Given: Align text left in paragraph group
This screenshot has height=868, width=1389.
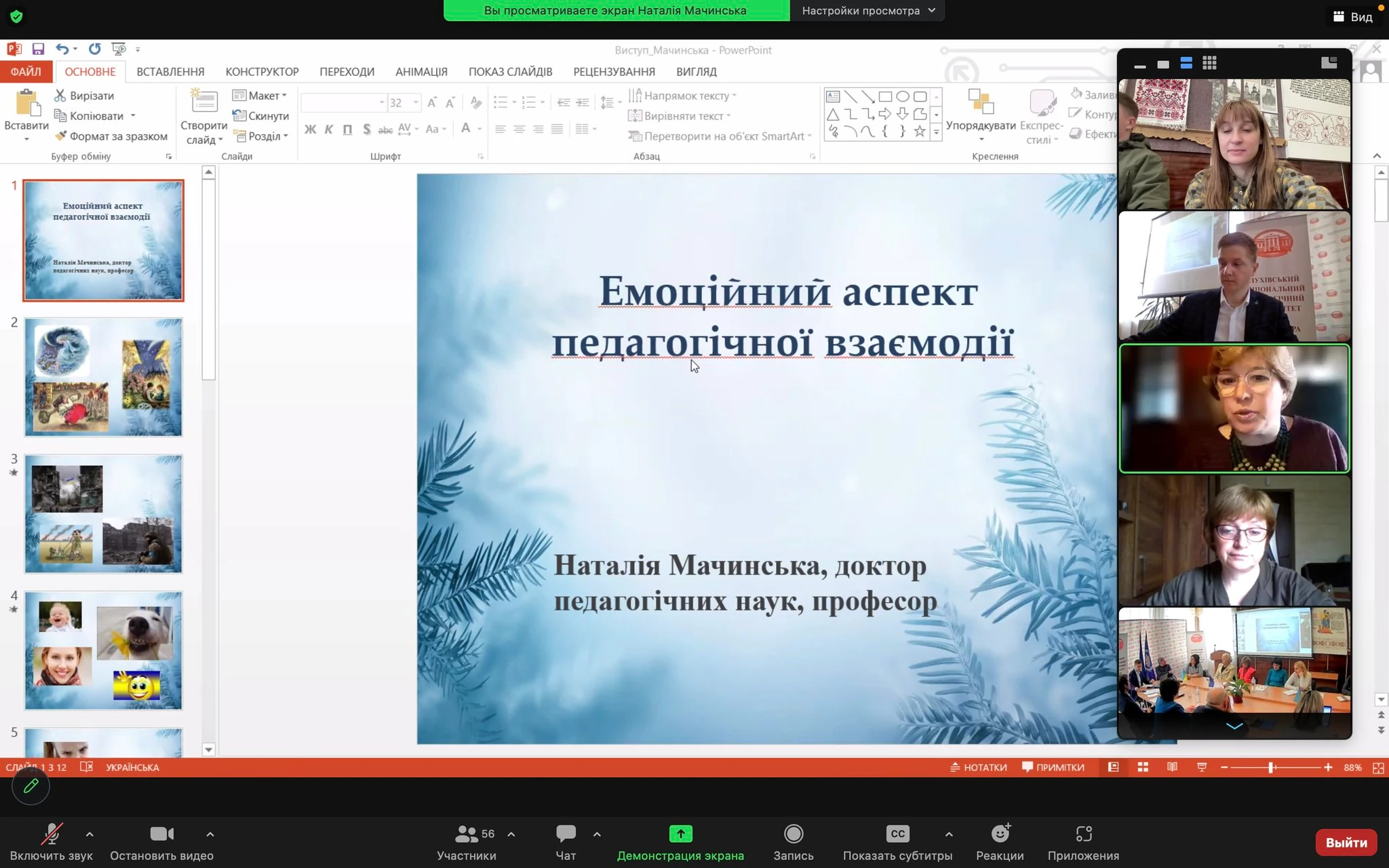Looking at the screenshot, I should (x=501, y=129).
